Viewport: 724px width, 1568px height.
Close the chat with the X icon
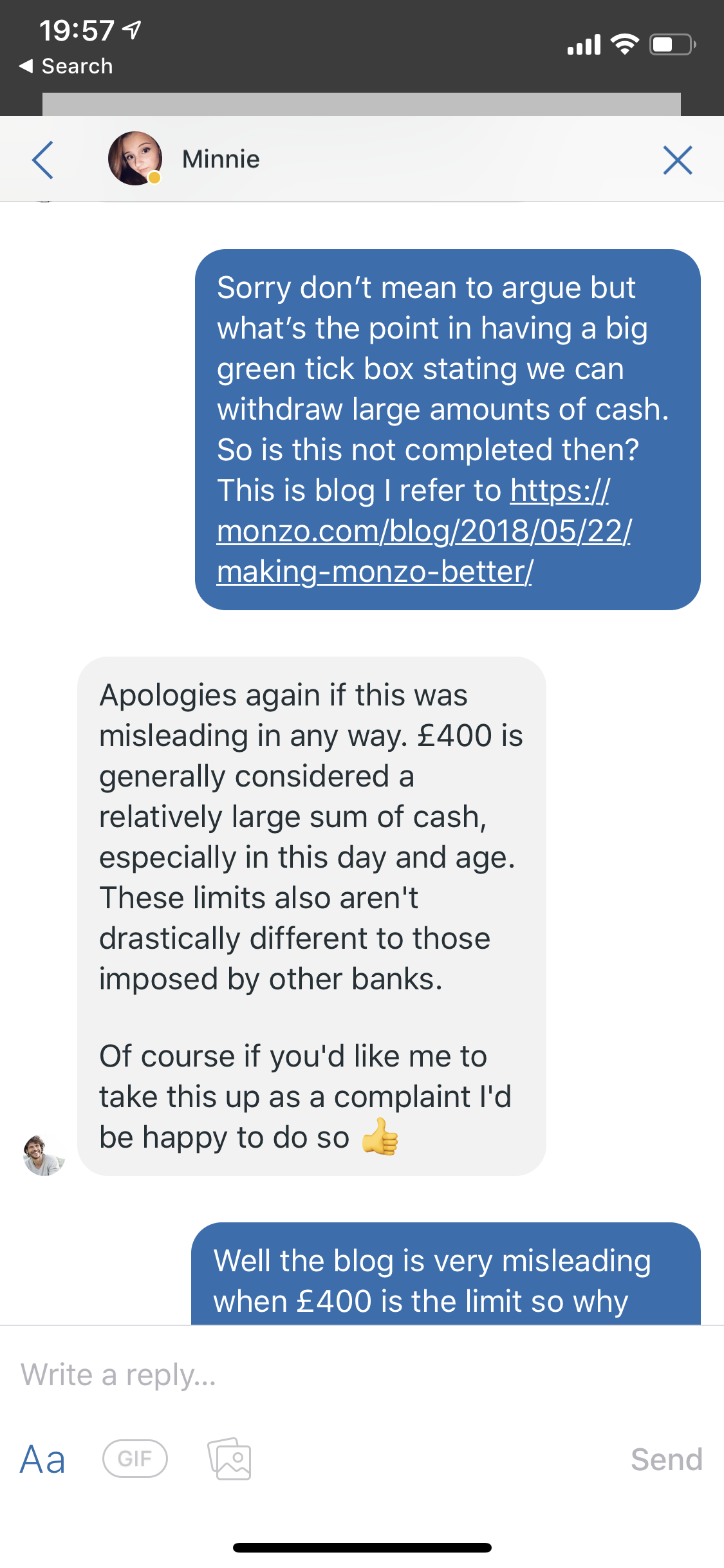point(677,160)
